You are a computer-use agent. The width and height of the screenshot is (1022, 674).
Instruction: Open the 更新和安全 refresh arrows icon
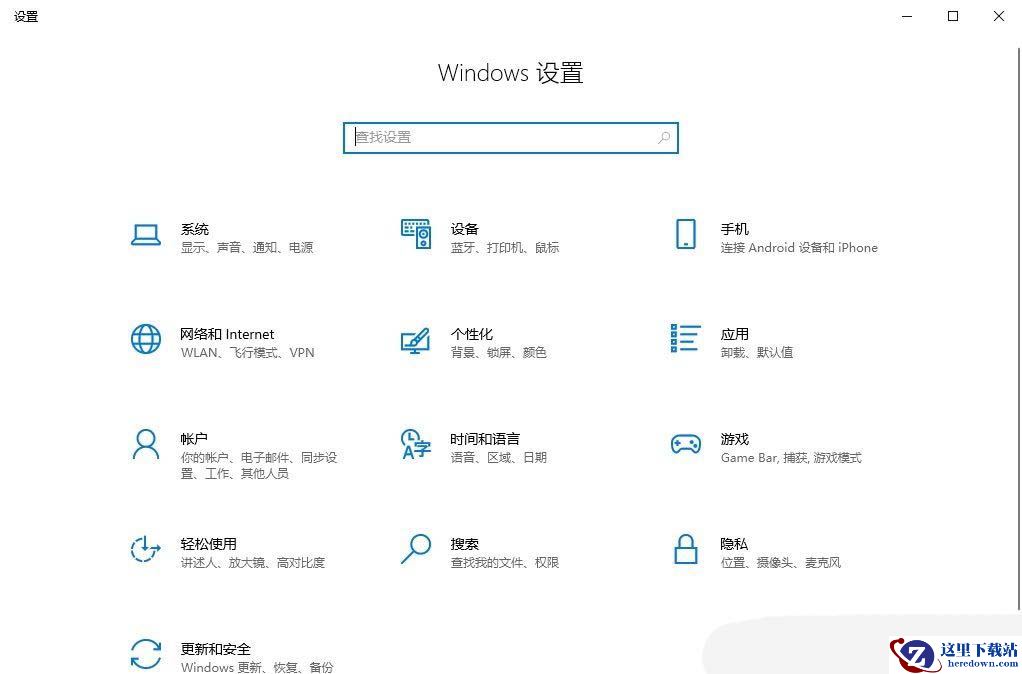pyautogui.click(x=145, y=654)
